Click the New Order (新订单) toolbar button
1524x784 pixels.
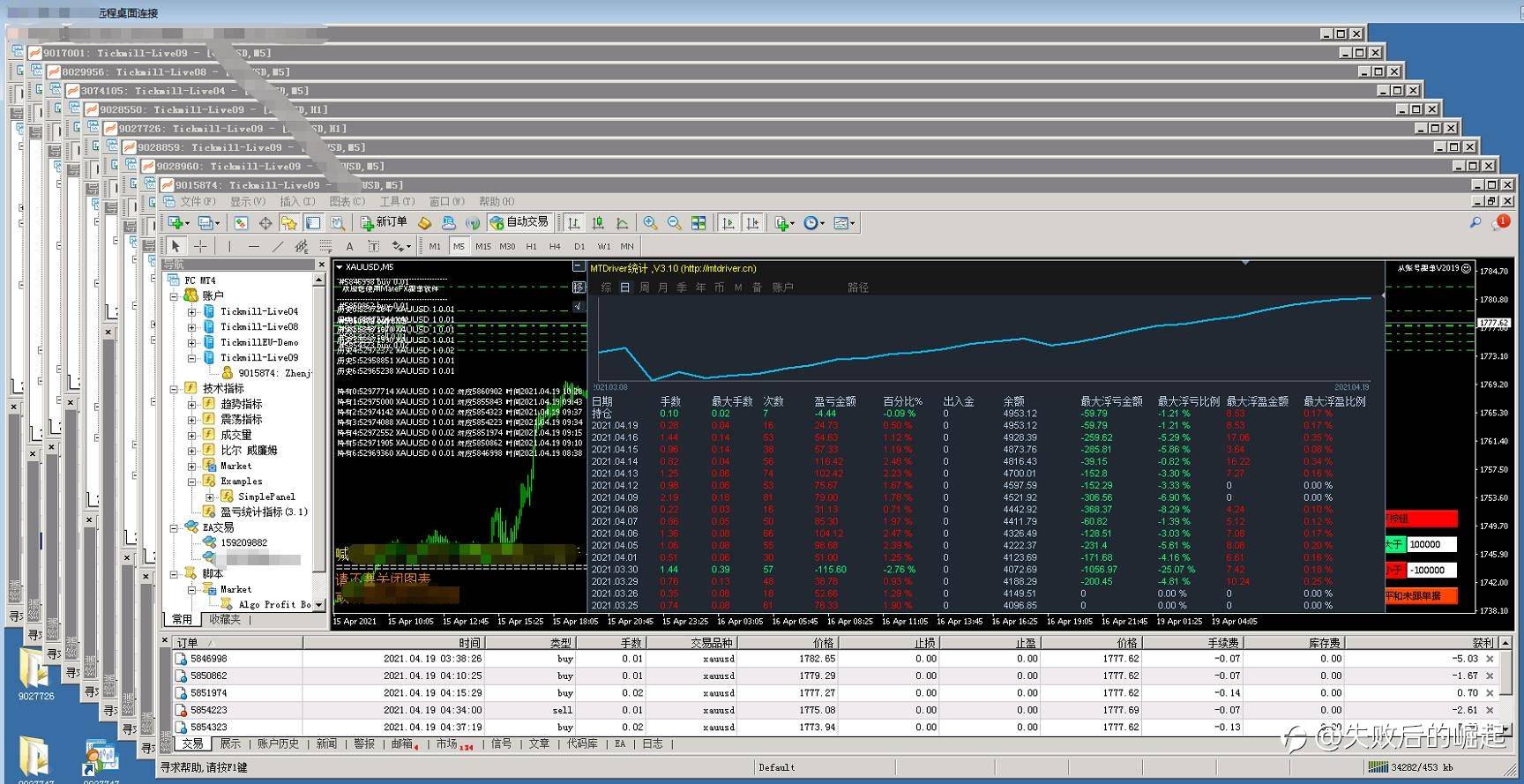pos(384,223)
